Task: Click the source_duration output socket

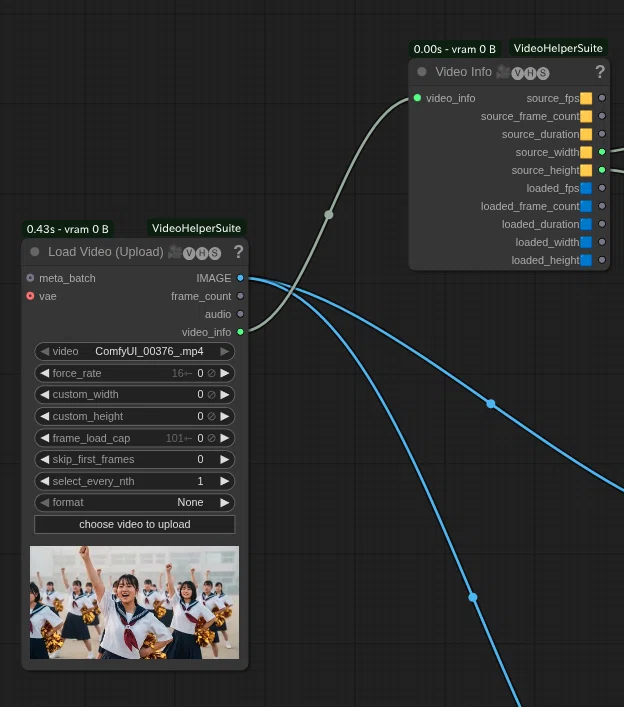Action: pyautogui.click(x=602, y=134)
